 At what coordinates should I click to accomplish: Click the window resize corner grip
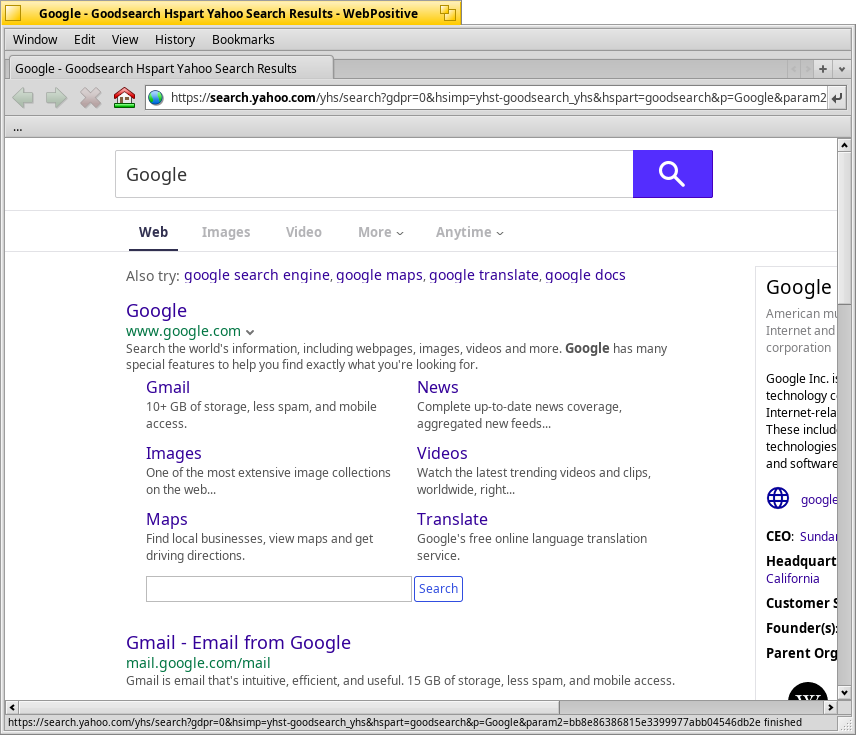click(x=845, y=723)
